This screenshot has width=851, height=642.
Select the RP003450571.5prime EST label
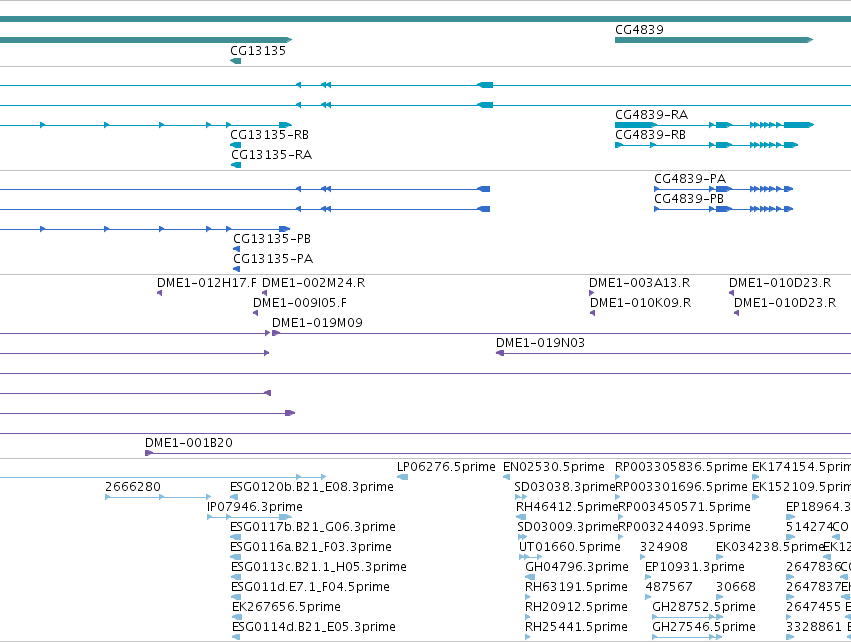[684, 507]
